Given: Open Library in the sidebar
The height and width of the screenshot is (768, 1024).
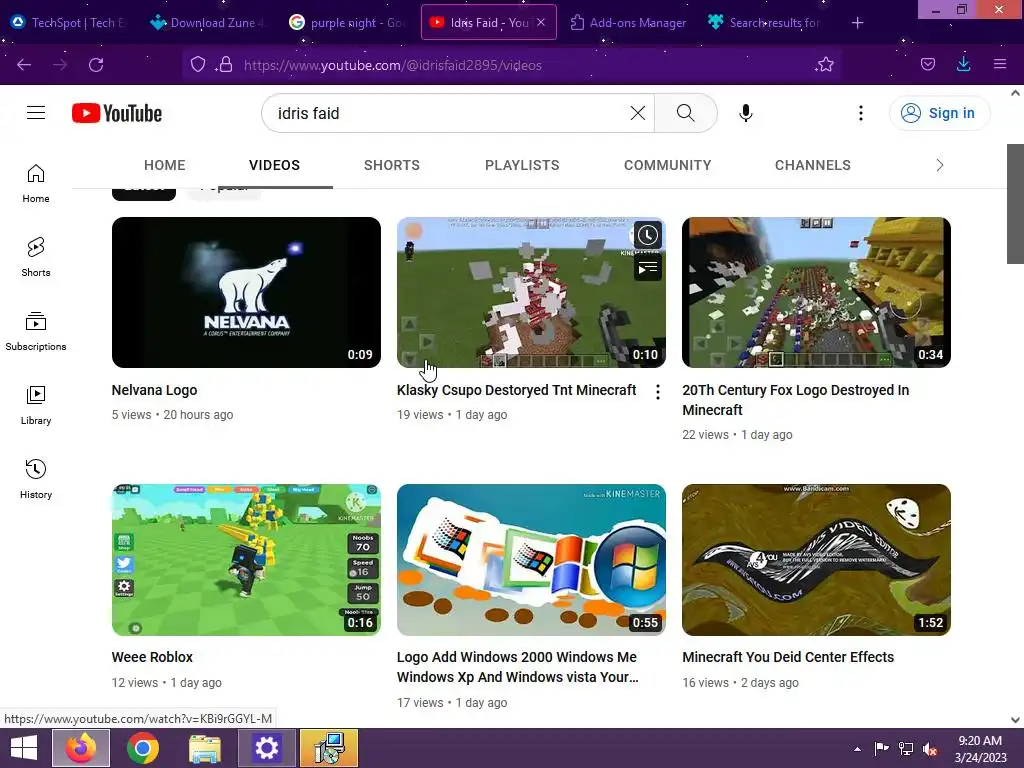Looking at the screenshot, I should pos(36,406).
